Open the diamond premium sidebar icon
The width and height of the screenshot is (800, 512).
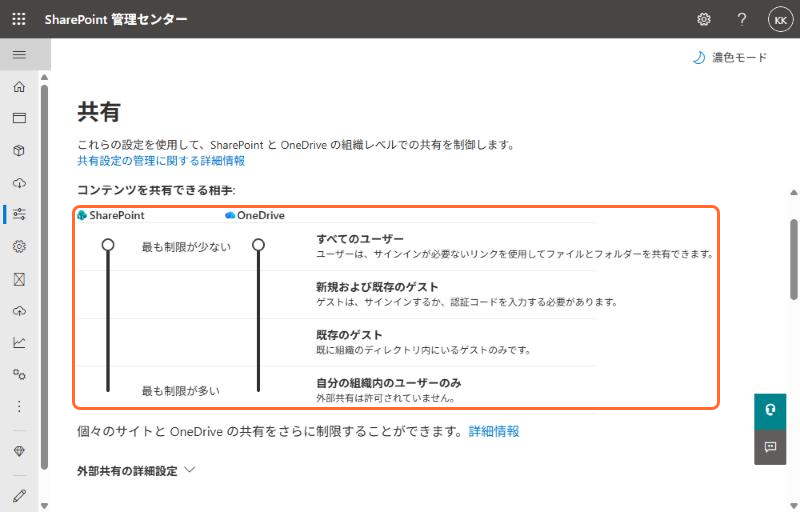(19, 451)
